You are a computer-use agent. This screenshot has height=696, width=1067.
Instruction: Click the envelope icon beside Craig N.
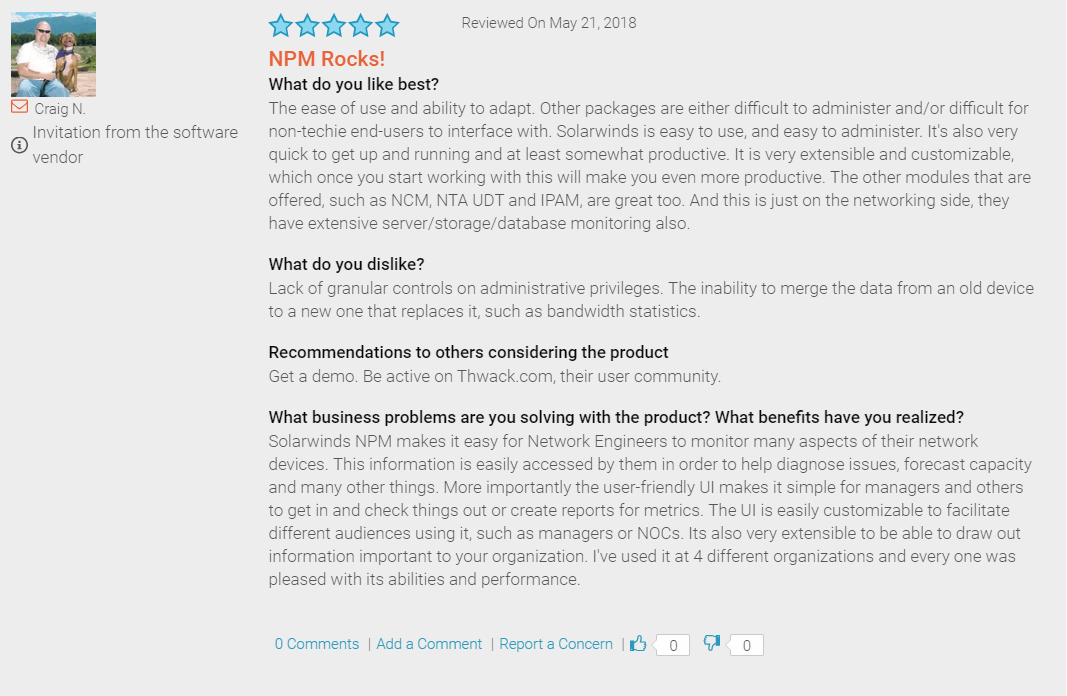tap(20, 107)
